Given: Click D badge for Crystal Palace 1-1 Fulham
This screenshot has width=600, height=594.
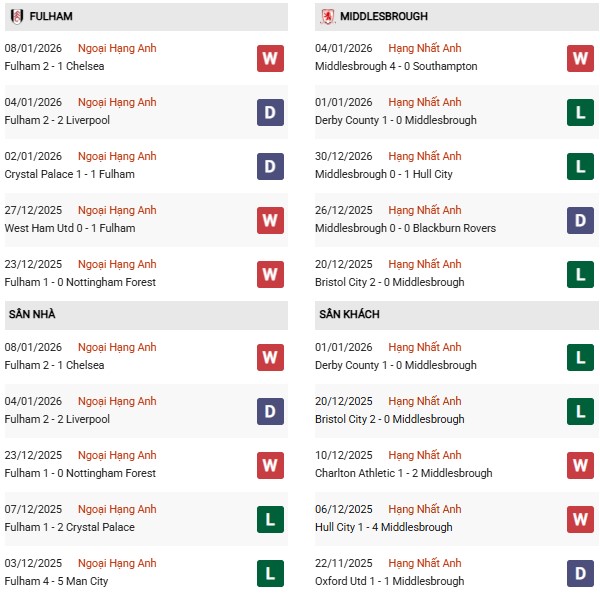Looking at the screenshot, I should tap(270, 166).
